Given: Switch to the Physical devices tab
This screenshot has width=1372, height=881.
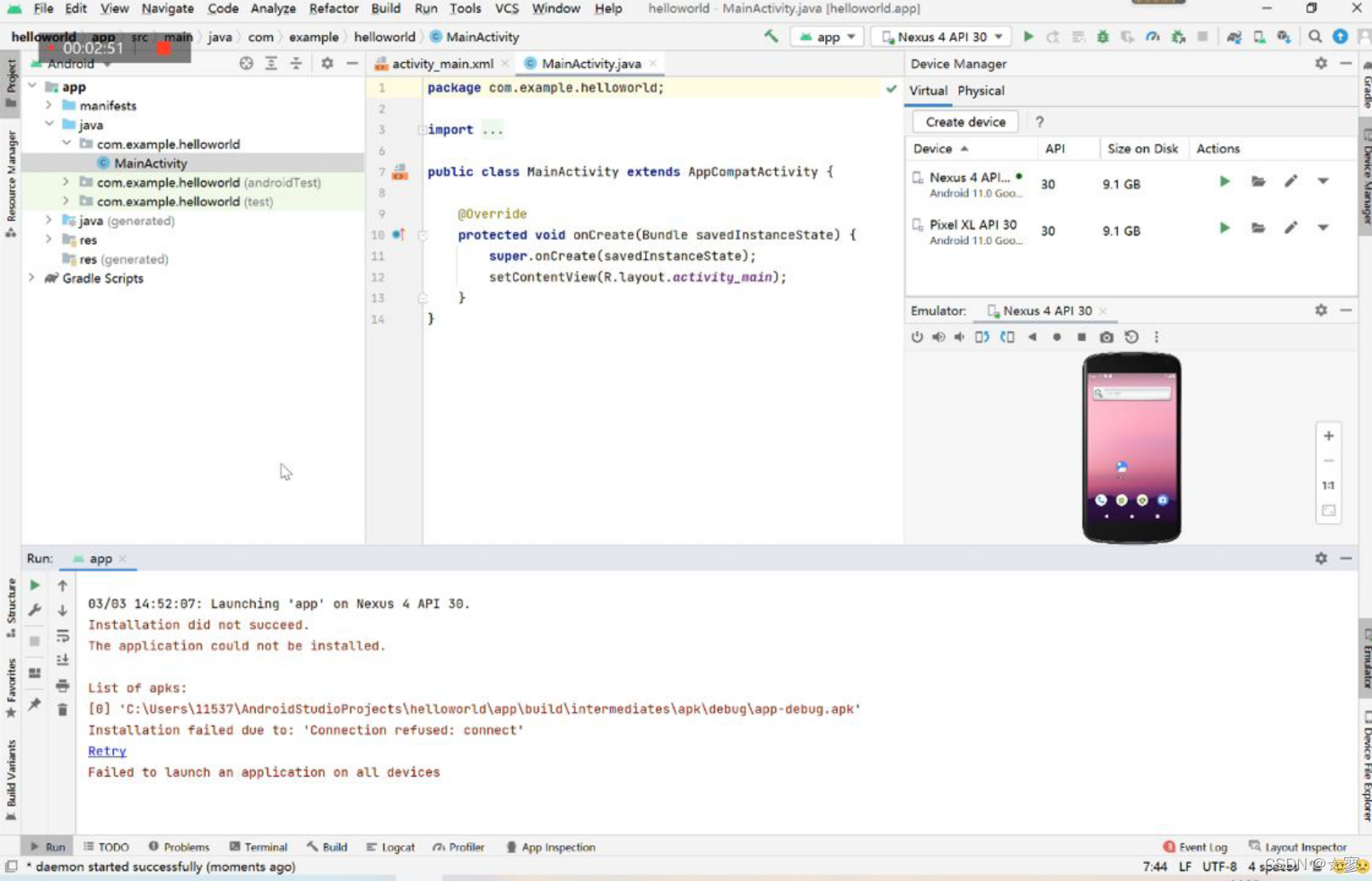Looking at the screenshot, I should 981,90.
